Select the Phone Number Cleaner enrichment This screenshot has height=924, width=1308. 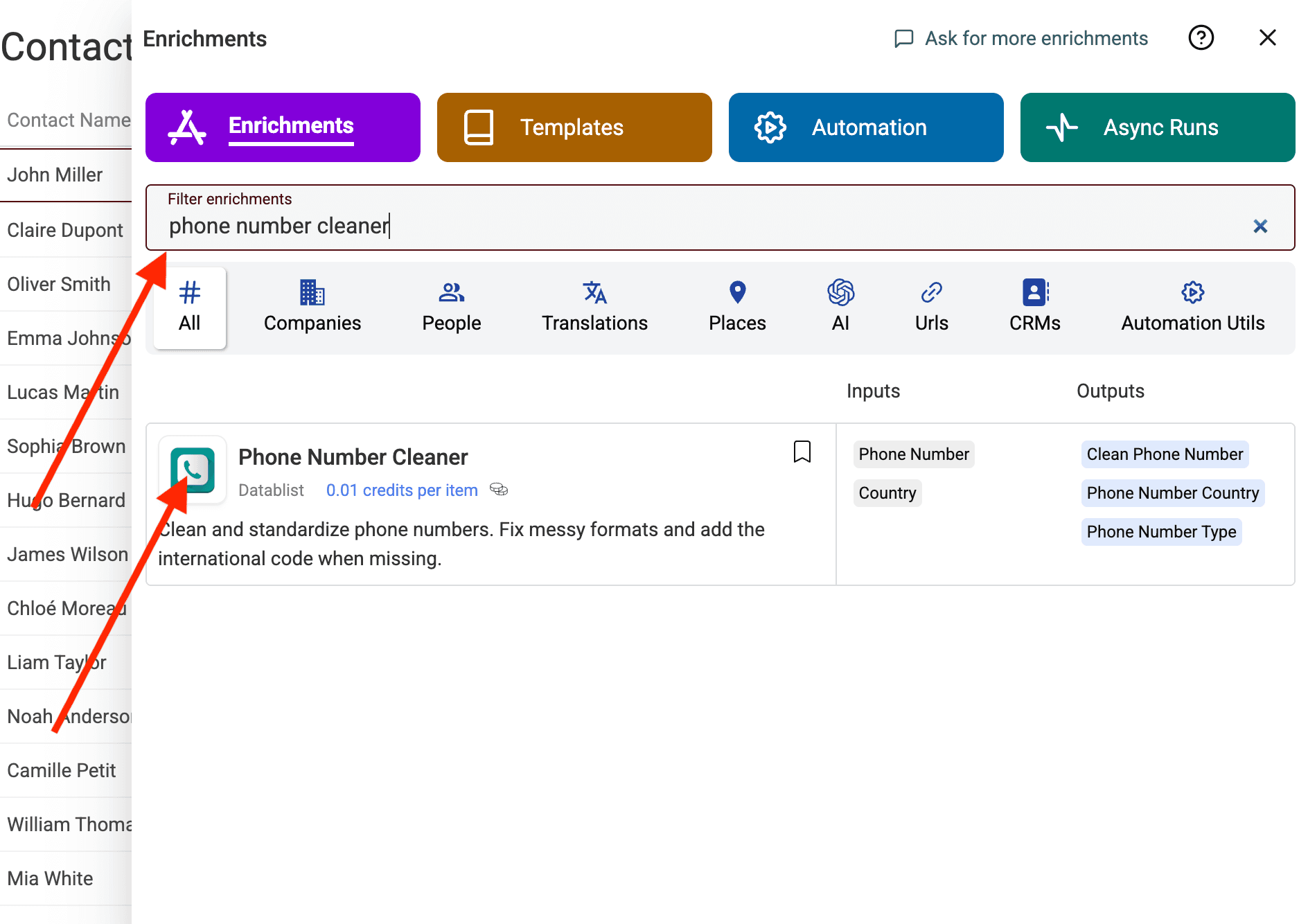(x=353, y=457)
